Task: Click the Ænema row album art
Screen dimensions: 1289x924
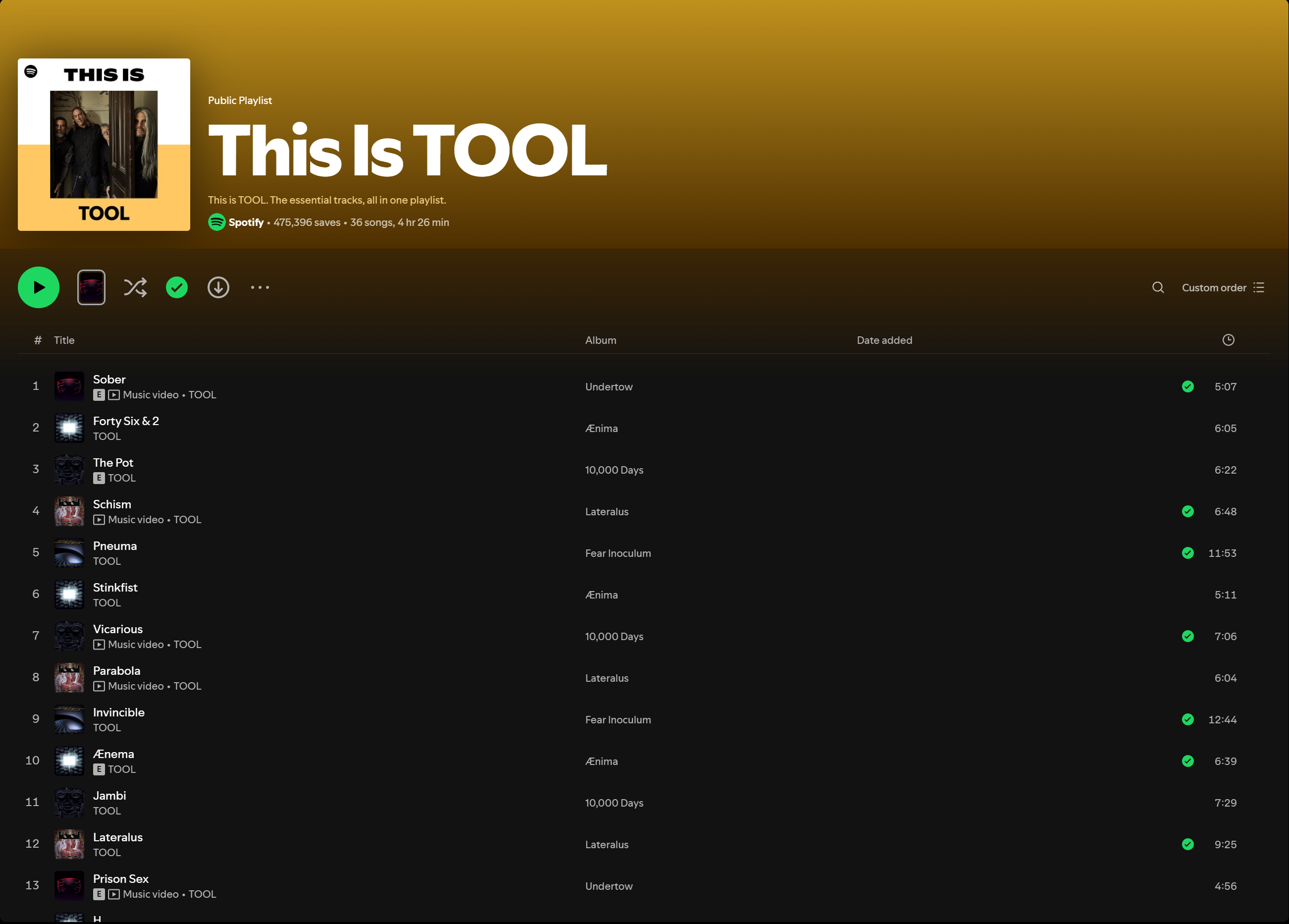Action: pyautogui.click(x=69, y=761)
